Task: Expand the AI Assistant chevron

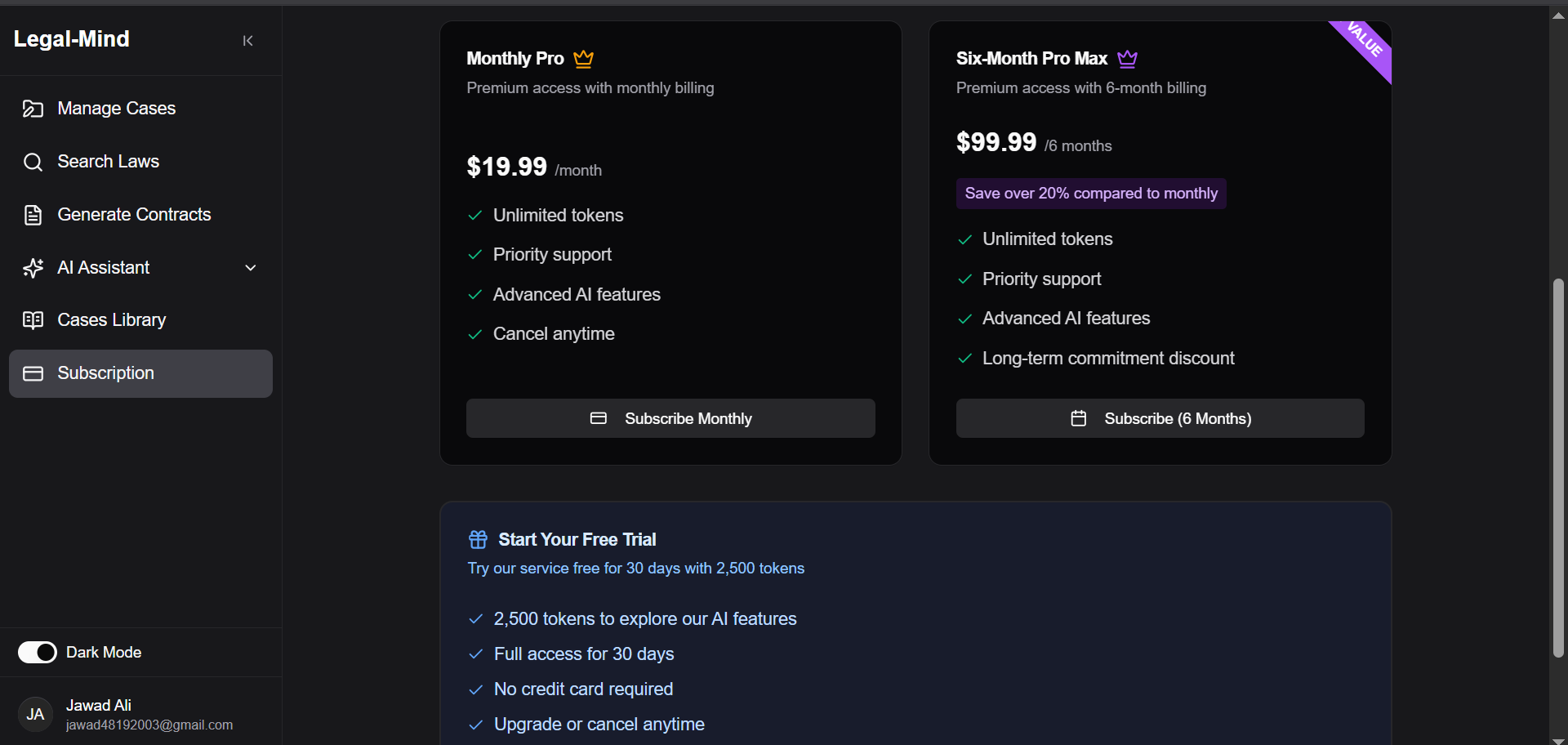Action: pos(251,268)
